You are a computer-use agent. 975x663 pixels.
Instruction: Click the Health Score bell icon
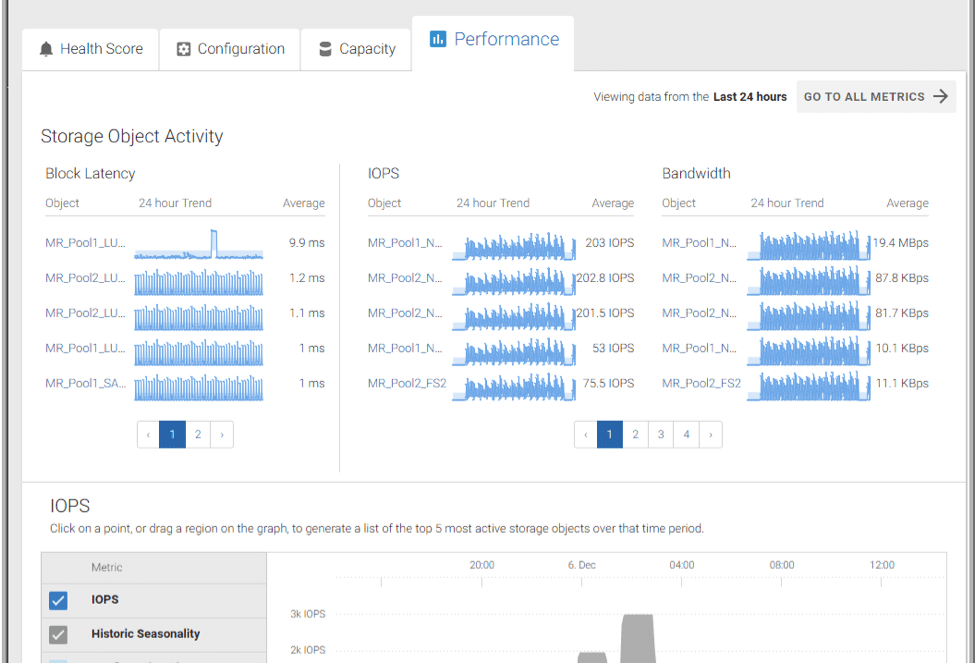[46, 49]
